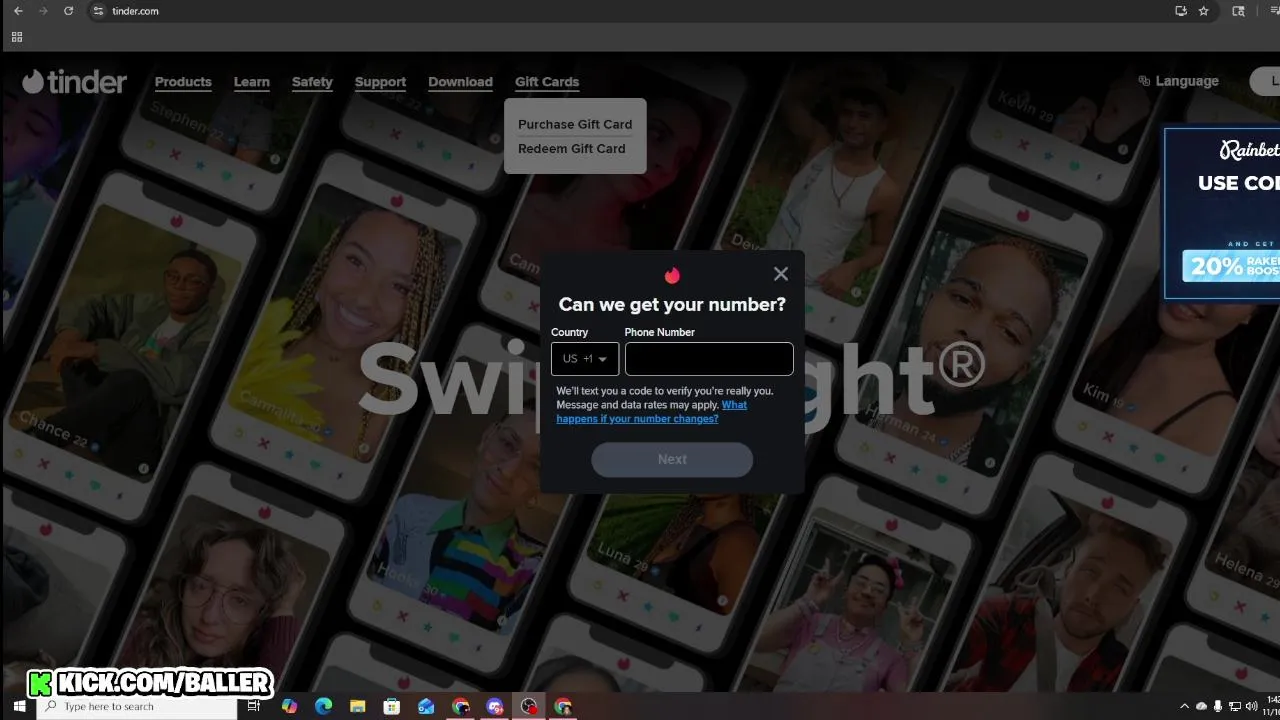Viewport: 1280px width, 720px height.
Task: Click the Next button in dialog
Action: 672,459
